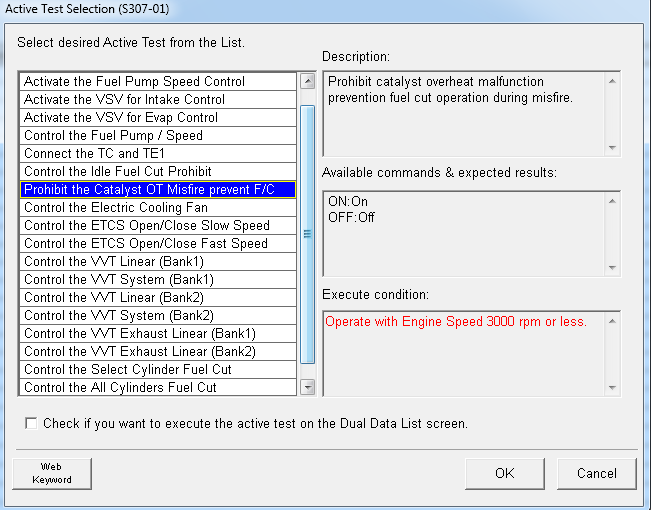Viewport: 651px width, 510px height.
Task: Enable the Dual Data List screen checkbox
Action: click(x=30, y=423)
